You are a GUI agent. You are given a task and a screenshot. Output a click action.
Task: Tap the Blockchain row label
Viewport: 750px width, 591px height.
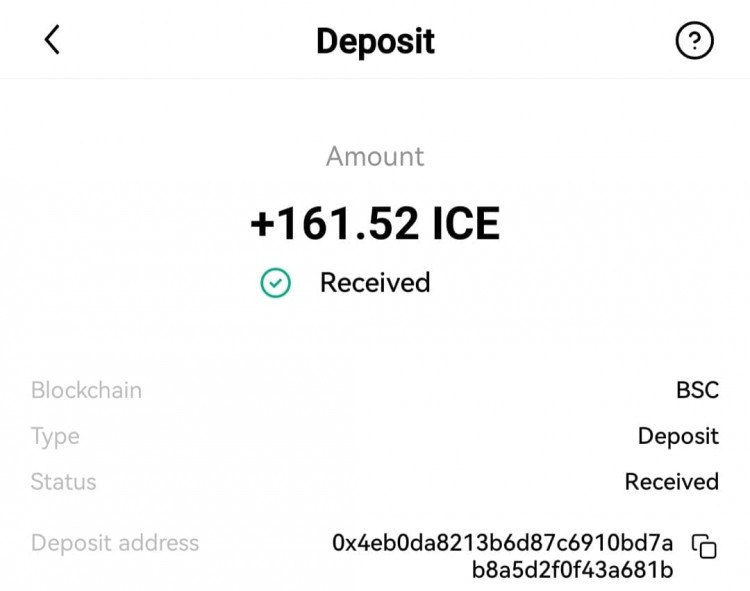[x=87, y=390]
